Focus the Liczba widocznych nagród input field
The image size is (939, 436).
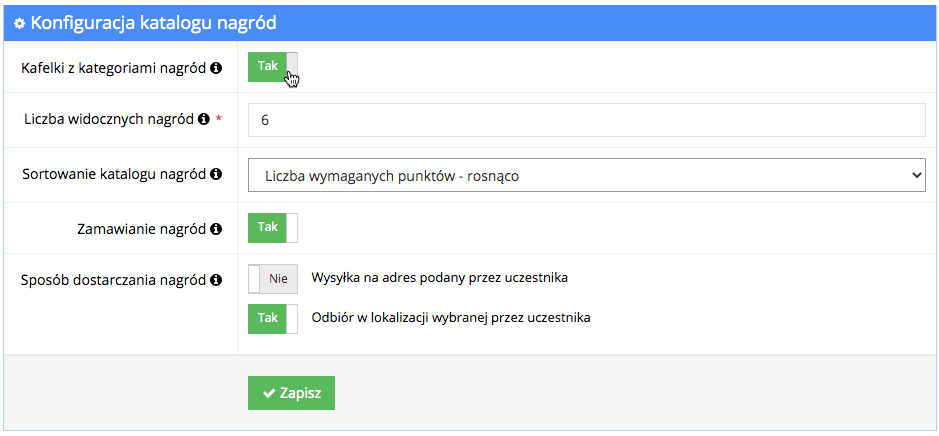587,120
